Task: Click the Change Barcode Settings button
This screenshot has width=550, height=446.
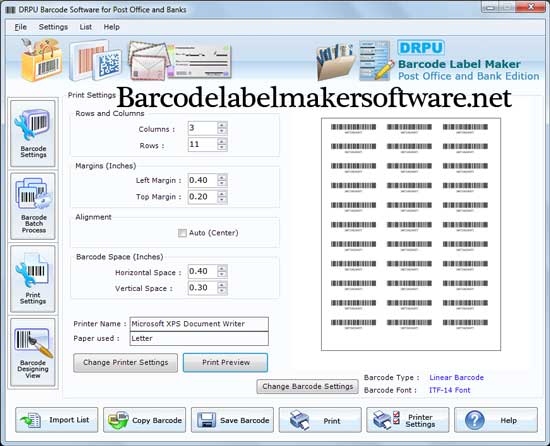Action: [x=308, y=386]
